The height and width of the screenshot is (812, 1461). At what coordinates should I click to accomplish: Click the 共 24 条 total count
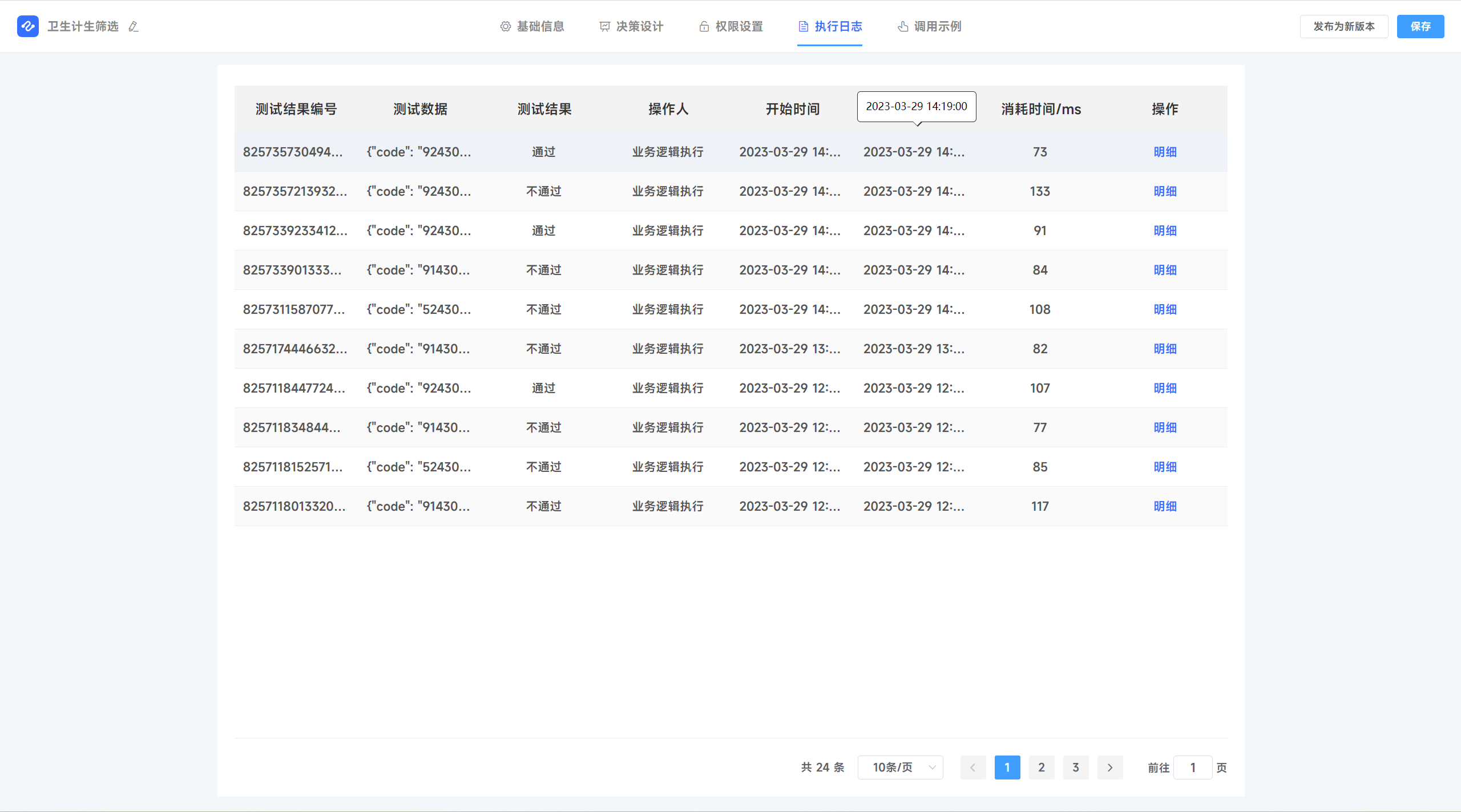tap(822, 767)
